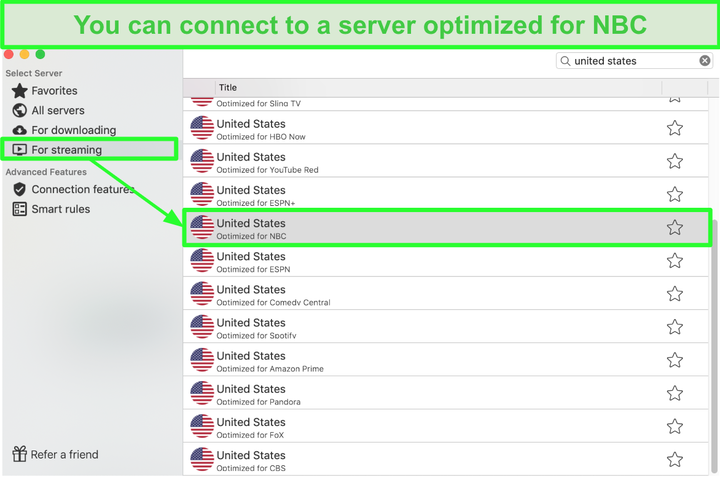Click the green full-screen window button

[x=40, y=54]
